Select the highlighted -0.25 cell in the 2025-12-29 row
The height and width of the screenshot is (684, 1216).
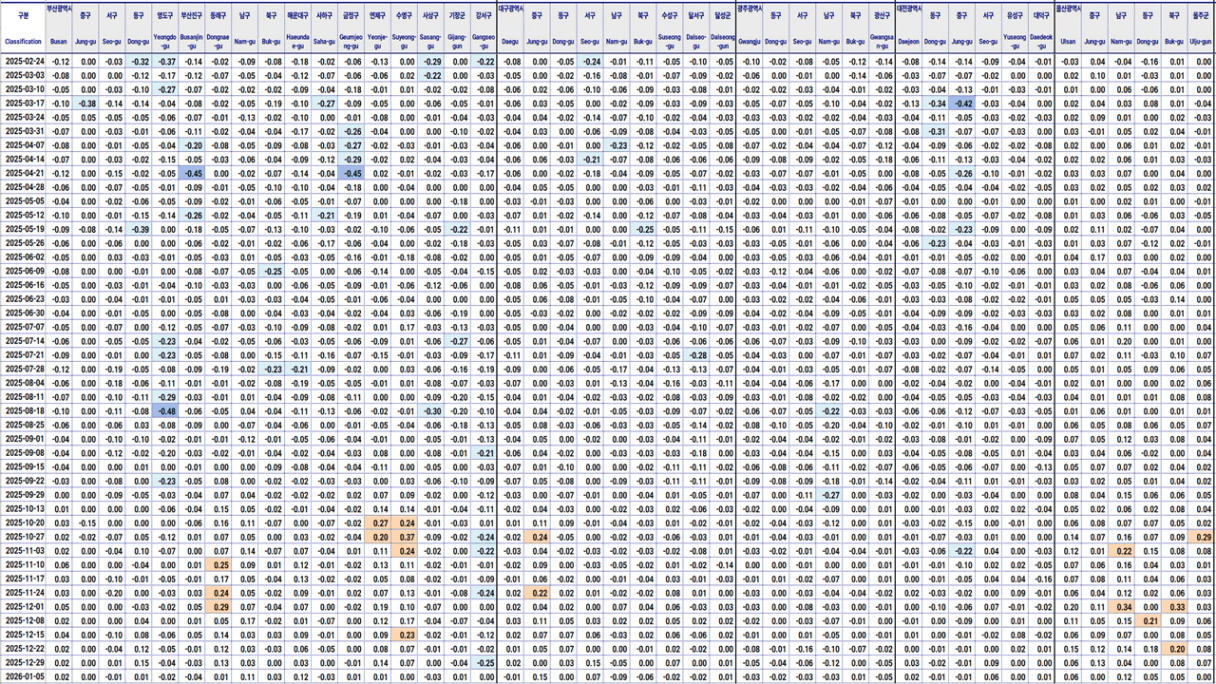[x=484, y=662]
